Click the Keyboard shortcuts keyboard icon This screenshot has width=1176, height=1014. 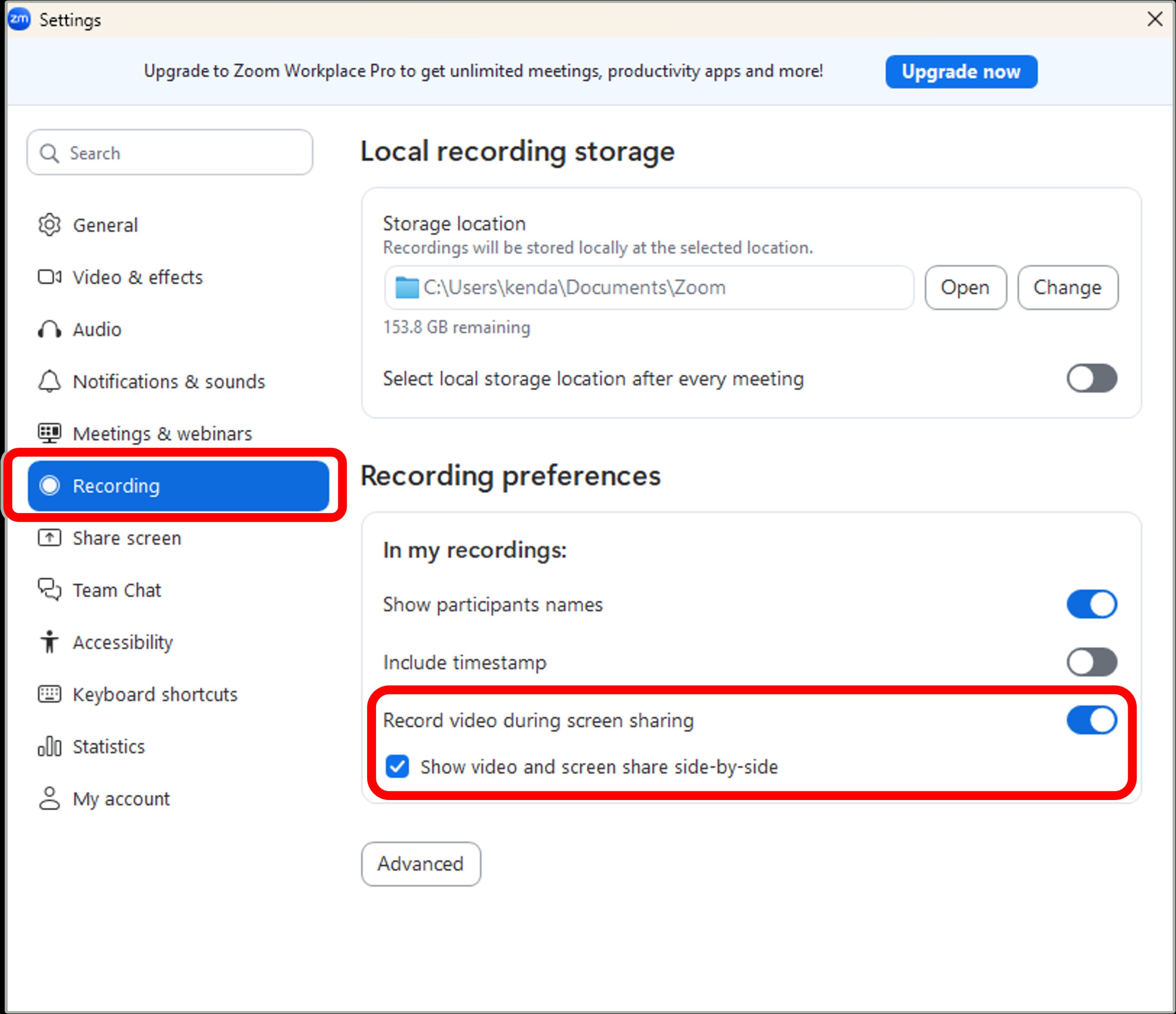pyautogui.click(x=49, y=694)
